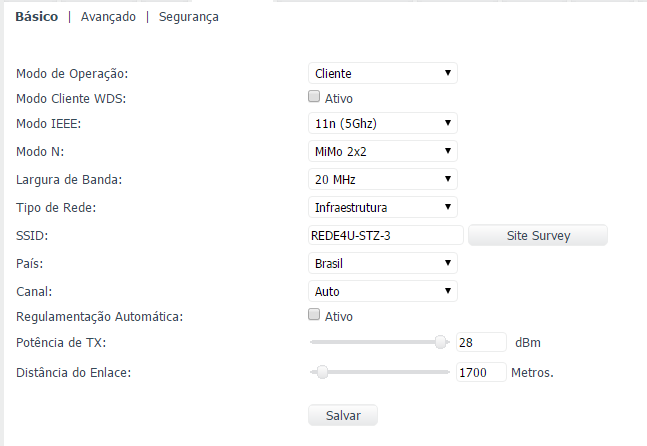Open the Modo IEEE dropdown
Image resolution: width=647 pixels, height=446 pixels.
[x=382, y=124]
